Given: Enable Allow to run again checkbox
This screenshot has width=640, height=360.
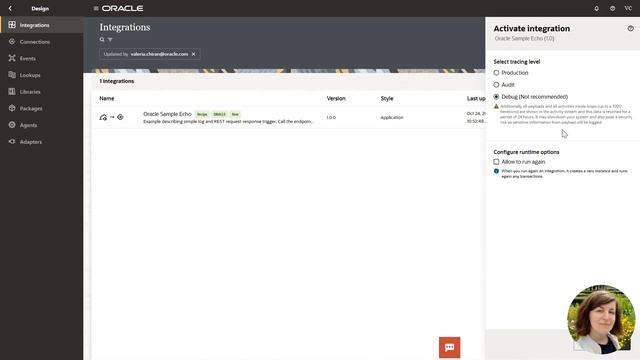Looking at the screenshot, I should point(496,162).
